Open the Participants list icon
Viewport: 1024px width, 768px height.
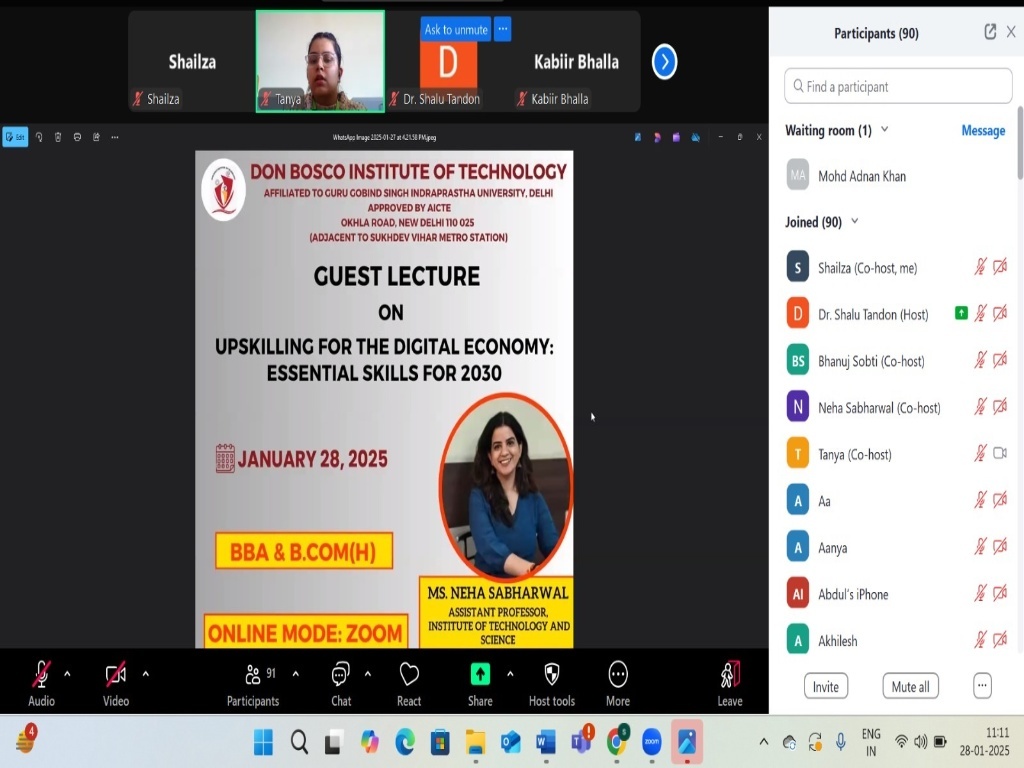click(x=253, y=675)
